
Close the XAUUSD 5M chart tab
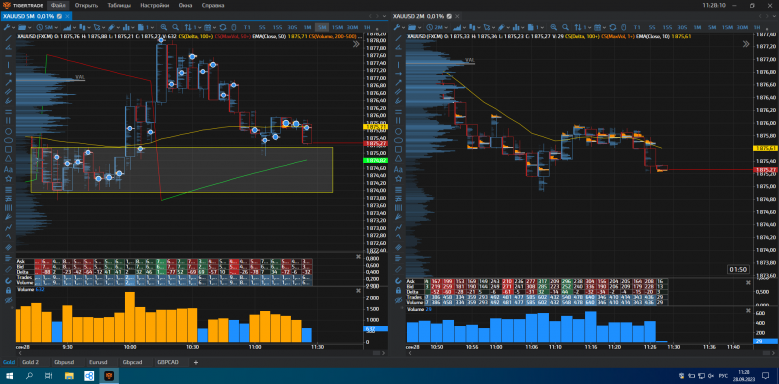click(x=67, y=16)
